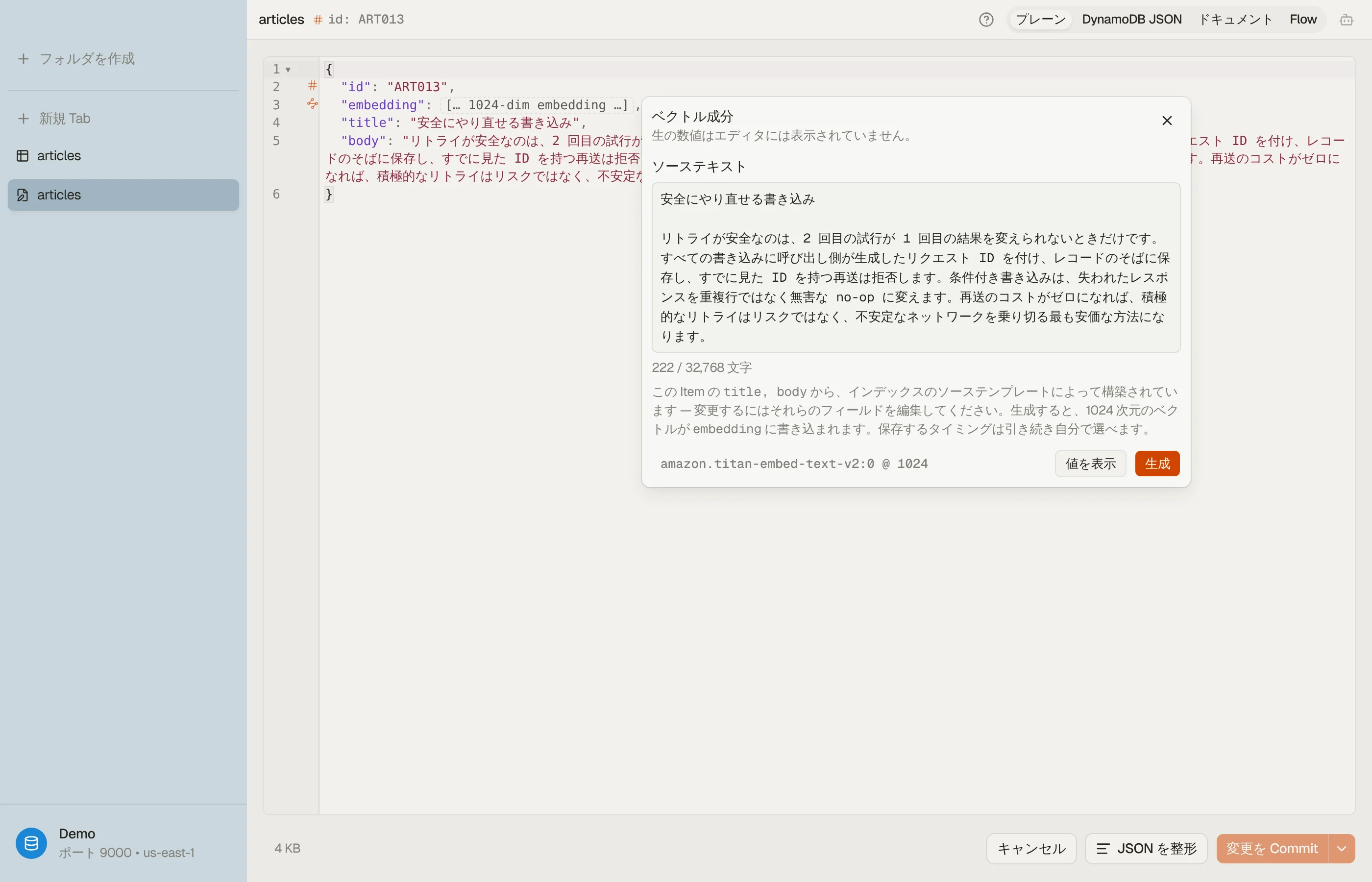Select the highlighted articles item tab
Screen dimensions: 1372x882
pos(123,195)
